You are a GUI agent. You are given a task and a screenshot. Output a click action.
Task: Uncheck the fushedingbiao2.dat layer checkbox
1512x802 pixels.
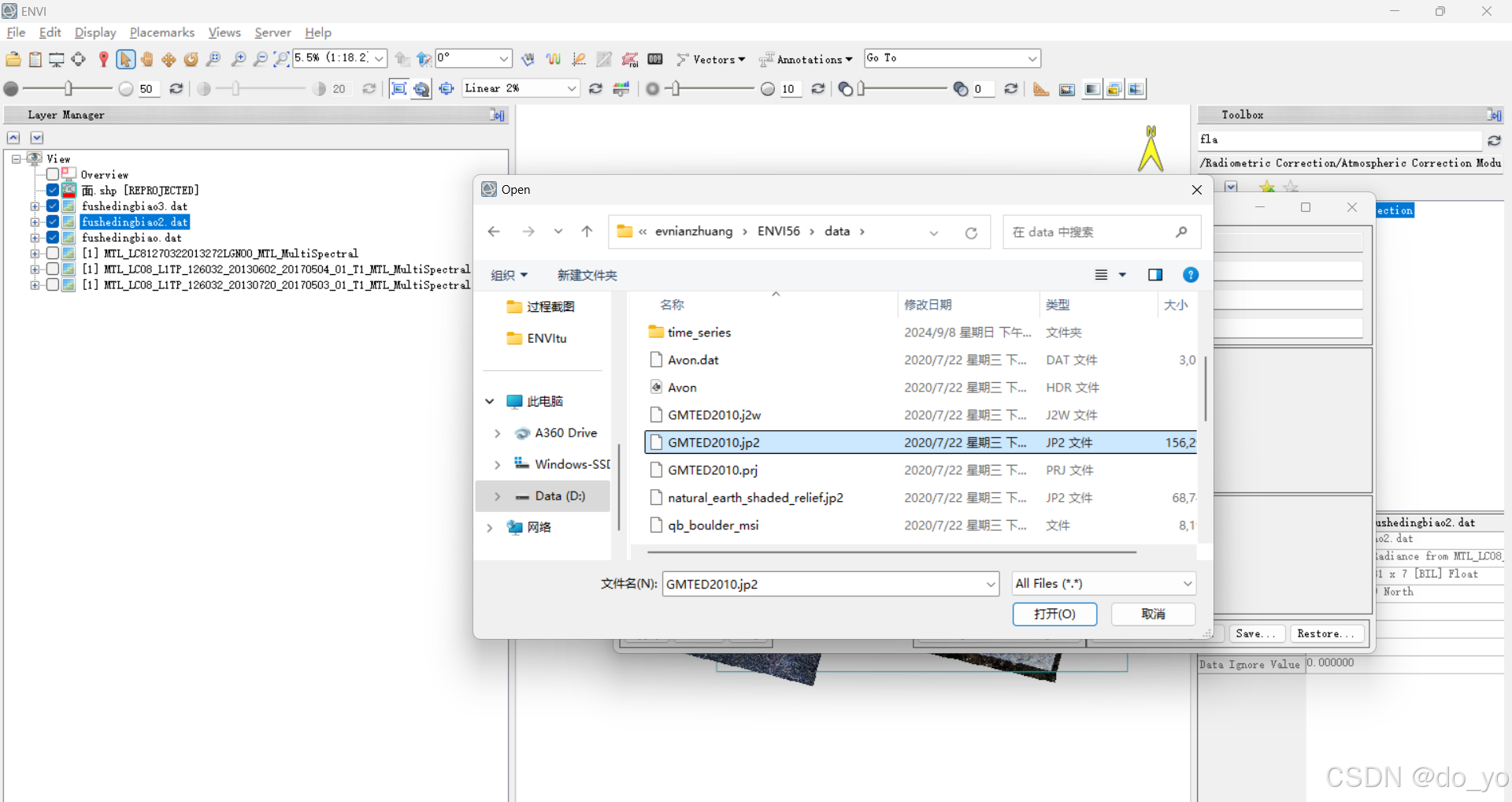tap(53, 221)
